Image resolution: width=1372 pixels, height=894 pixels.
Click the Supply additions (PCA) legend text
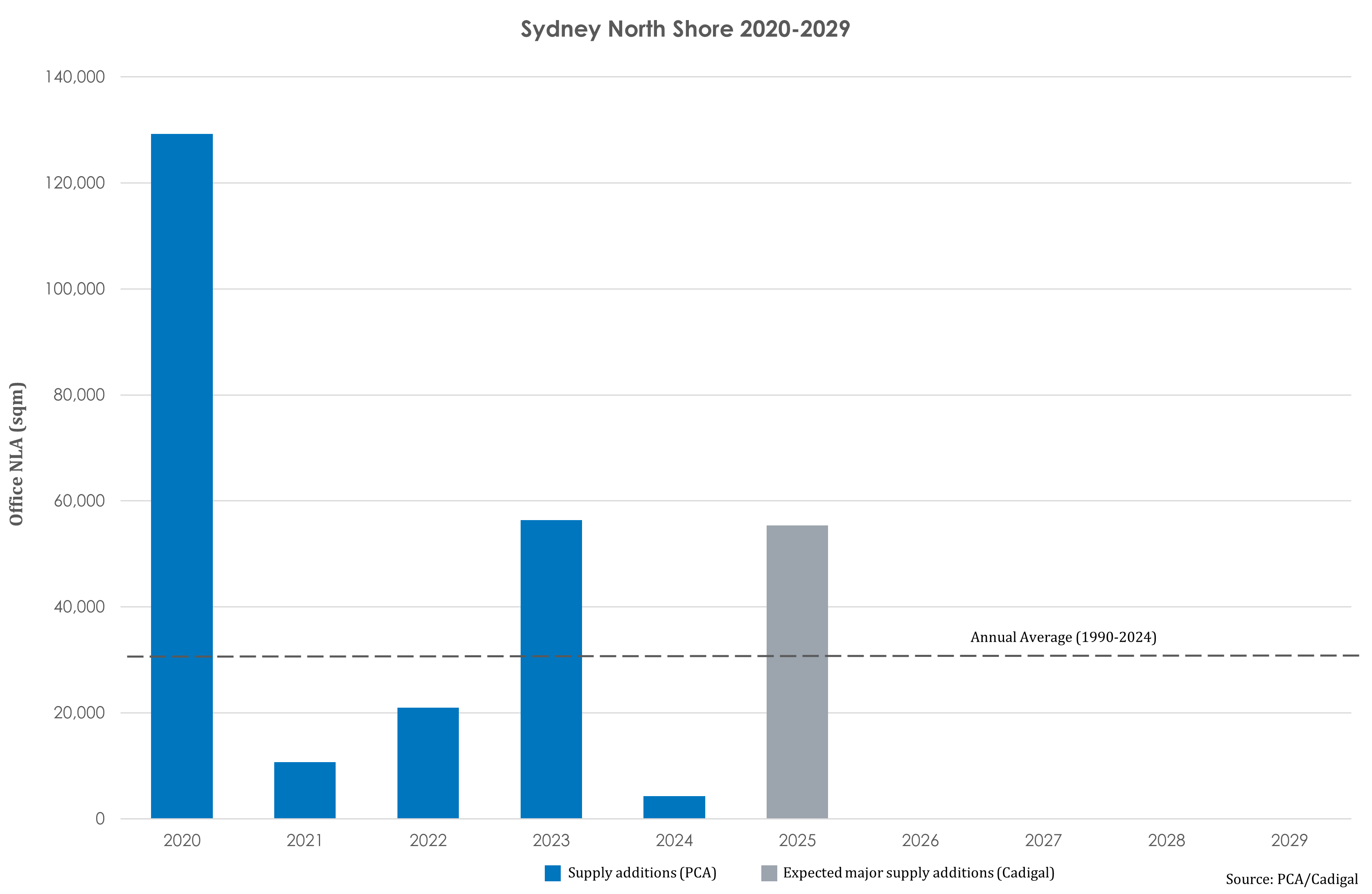coord(642,873)
